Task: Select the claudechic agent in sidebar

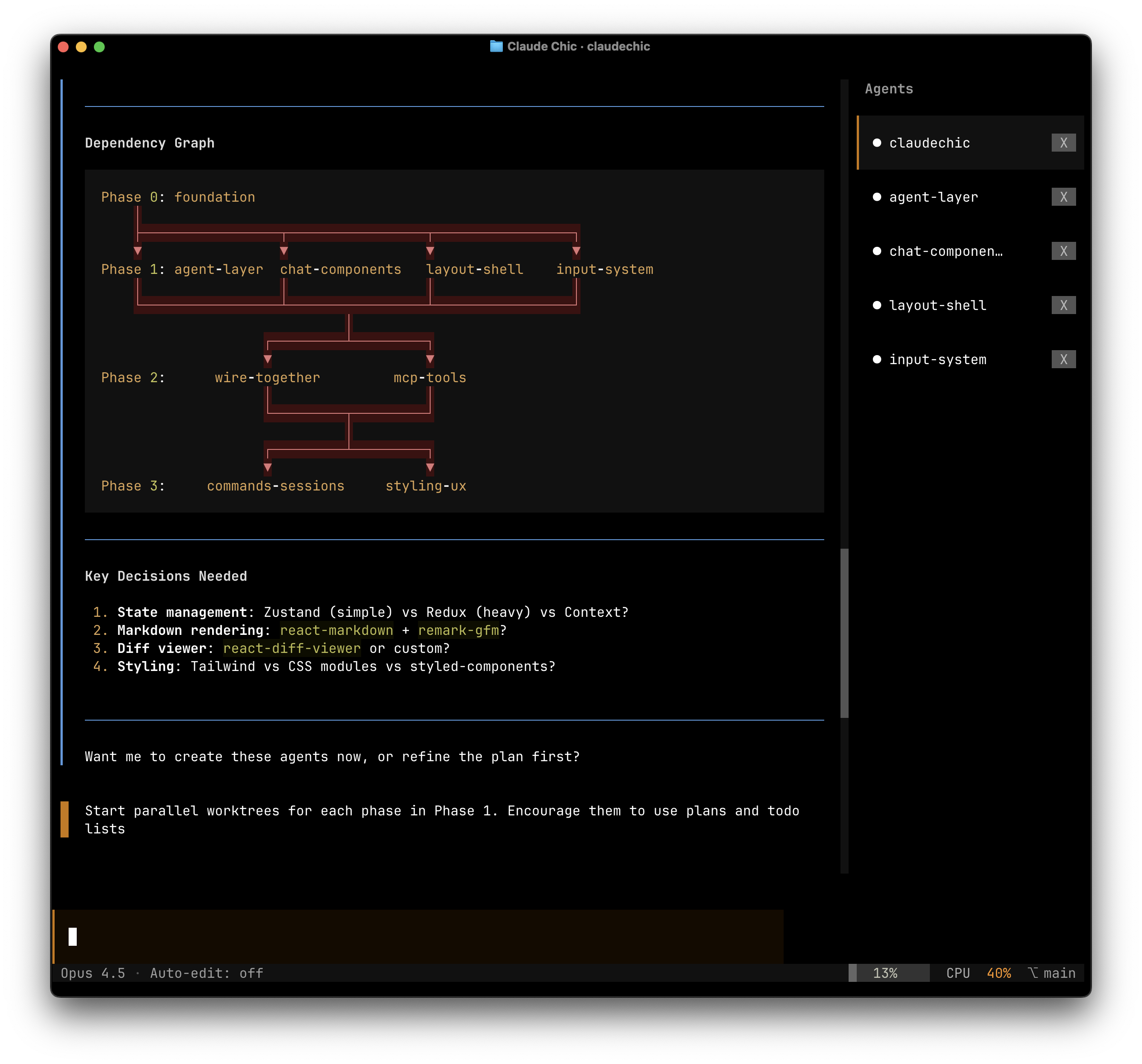Action: 929,143
